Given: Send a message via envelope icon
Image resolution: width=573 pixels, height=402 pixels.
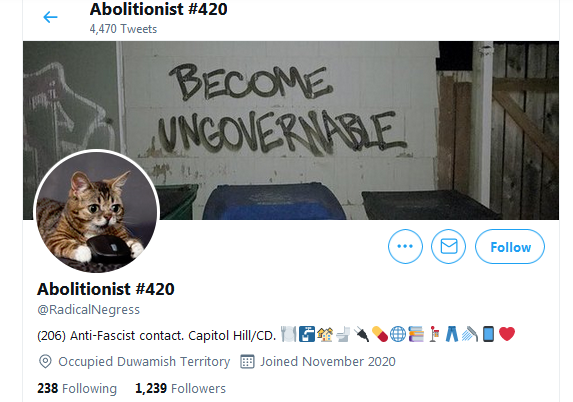Looking at the screenshot, I should [448, 246].
